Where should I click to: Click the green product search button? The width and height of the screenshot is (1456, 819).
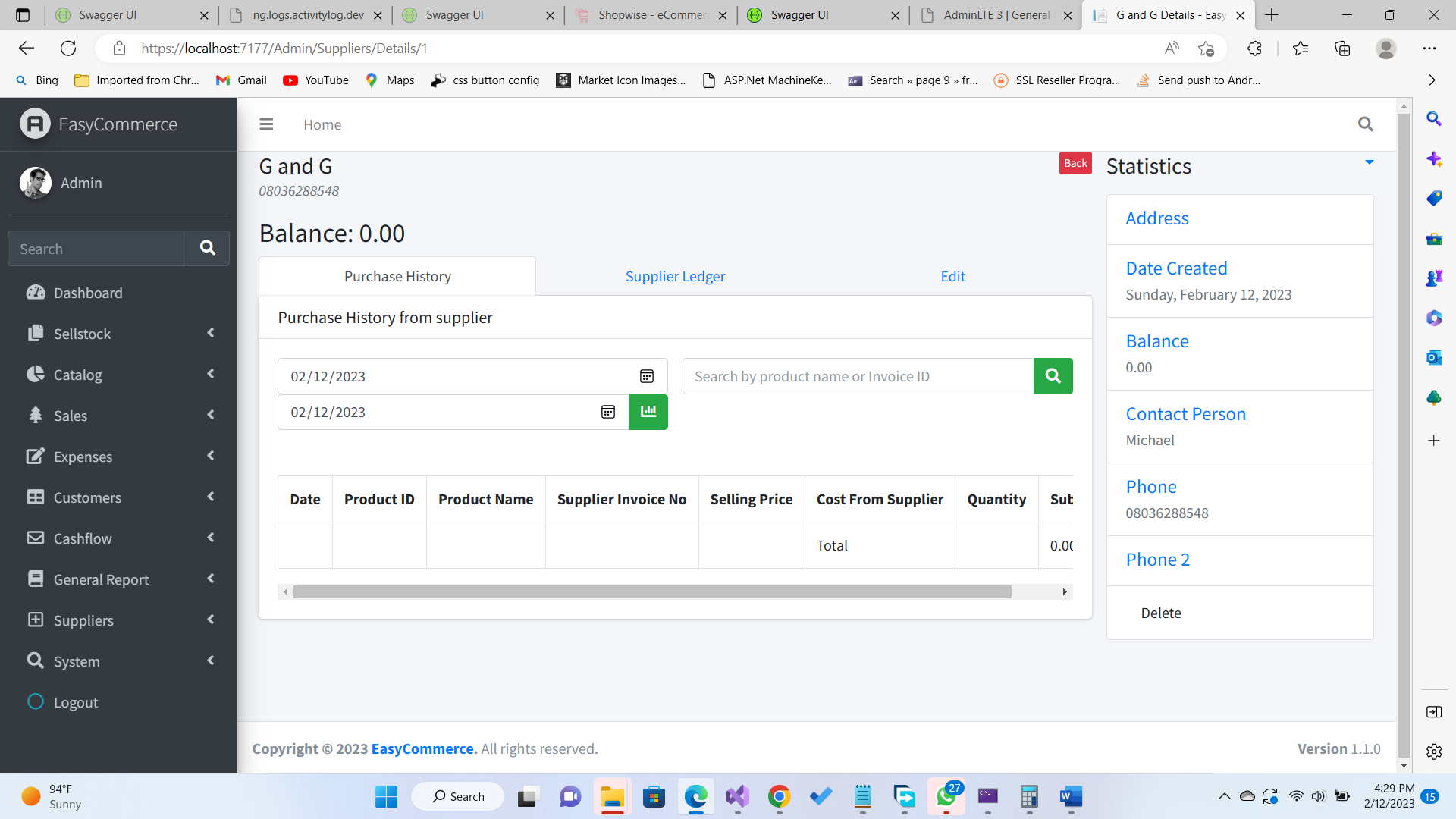[x=1053, y=376]
